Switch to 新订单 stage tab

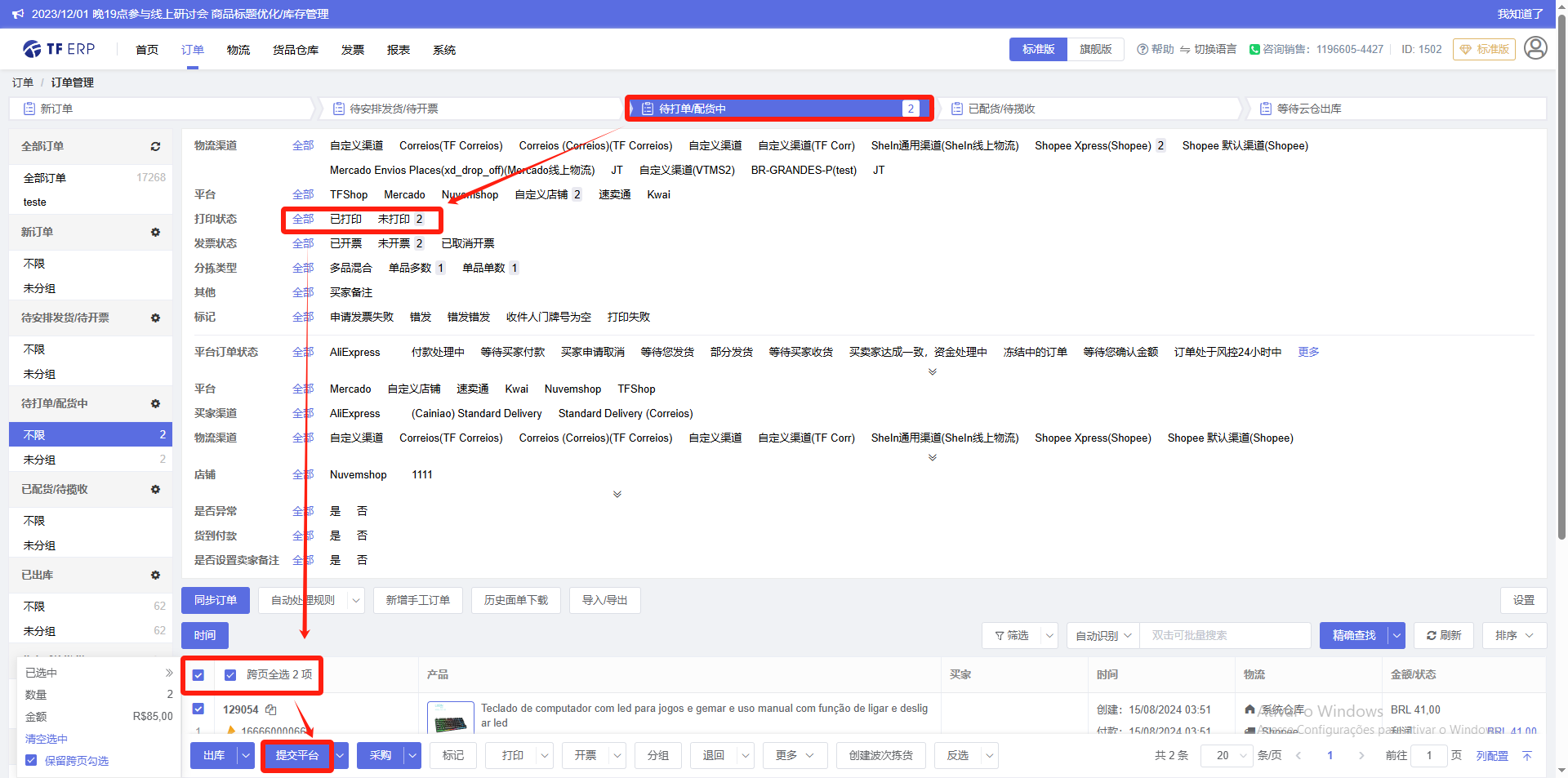[x=161, y=109]
